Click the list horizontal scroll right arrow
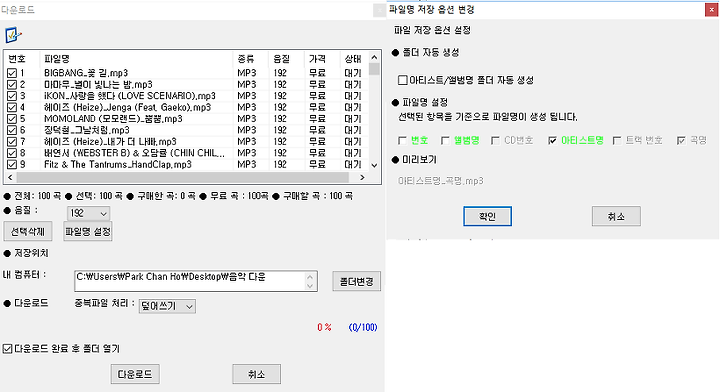Image resolution: width=720 pixels, height=392 pixels. point(362,177)
